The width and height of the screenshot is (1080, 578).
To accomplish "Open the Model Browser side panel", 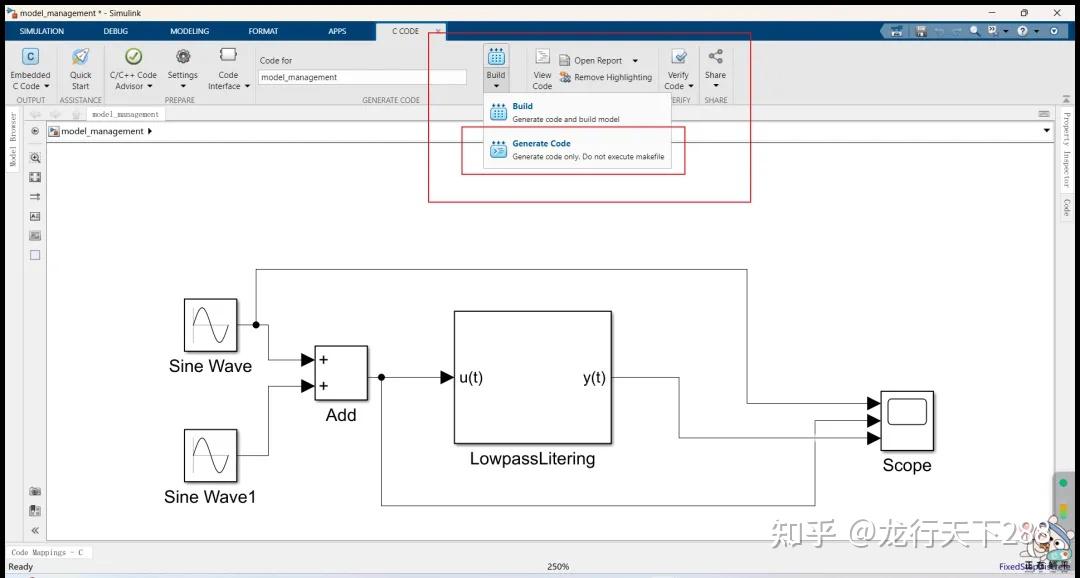I will click(x=12, y=140).
